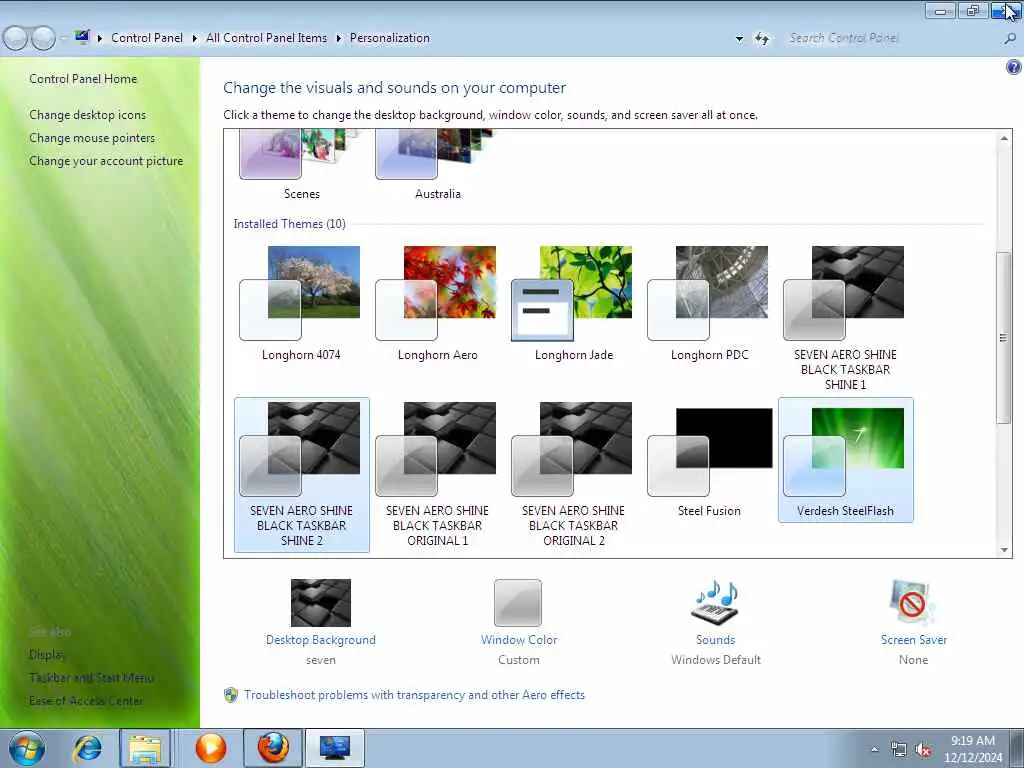
Task: Click the Search Control Panel field
Action: (x=891, y=38)
